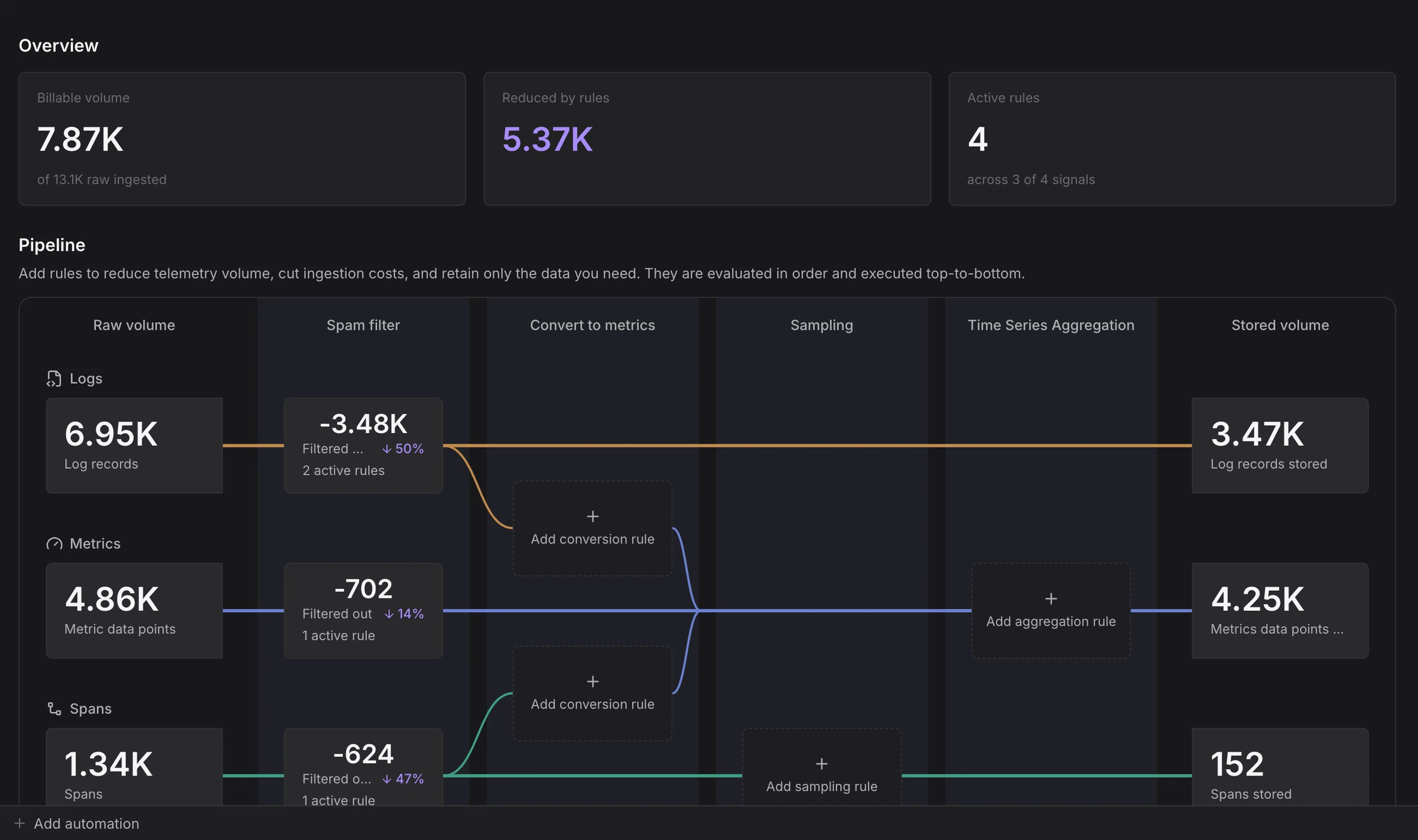Click the Spans branch icon

pyautogui.click(x=54, y=708)
